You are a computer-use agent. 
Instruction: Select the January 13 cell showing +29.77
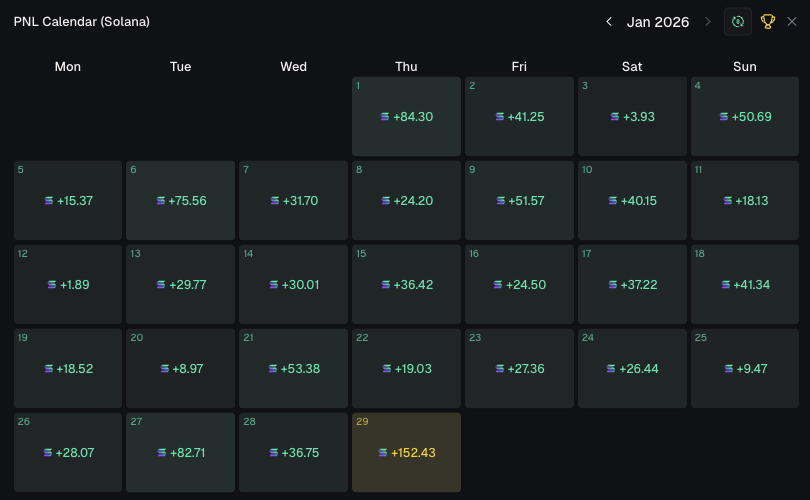180,284
